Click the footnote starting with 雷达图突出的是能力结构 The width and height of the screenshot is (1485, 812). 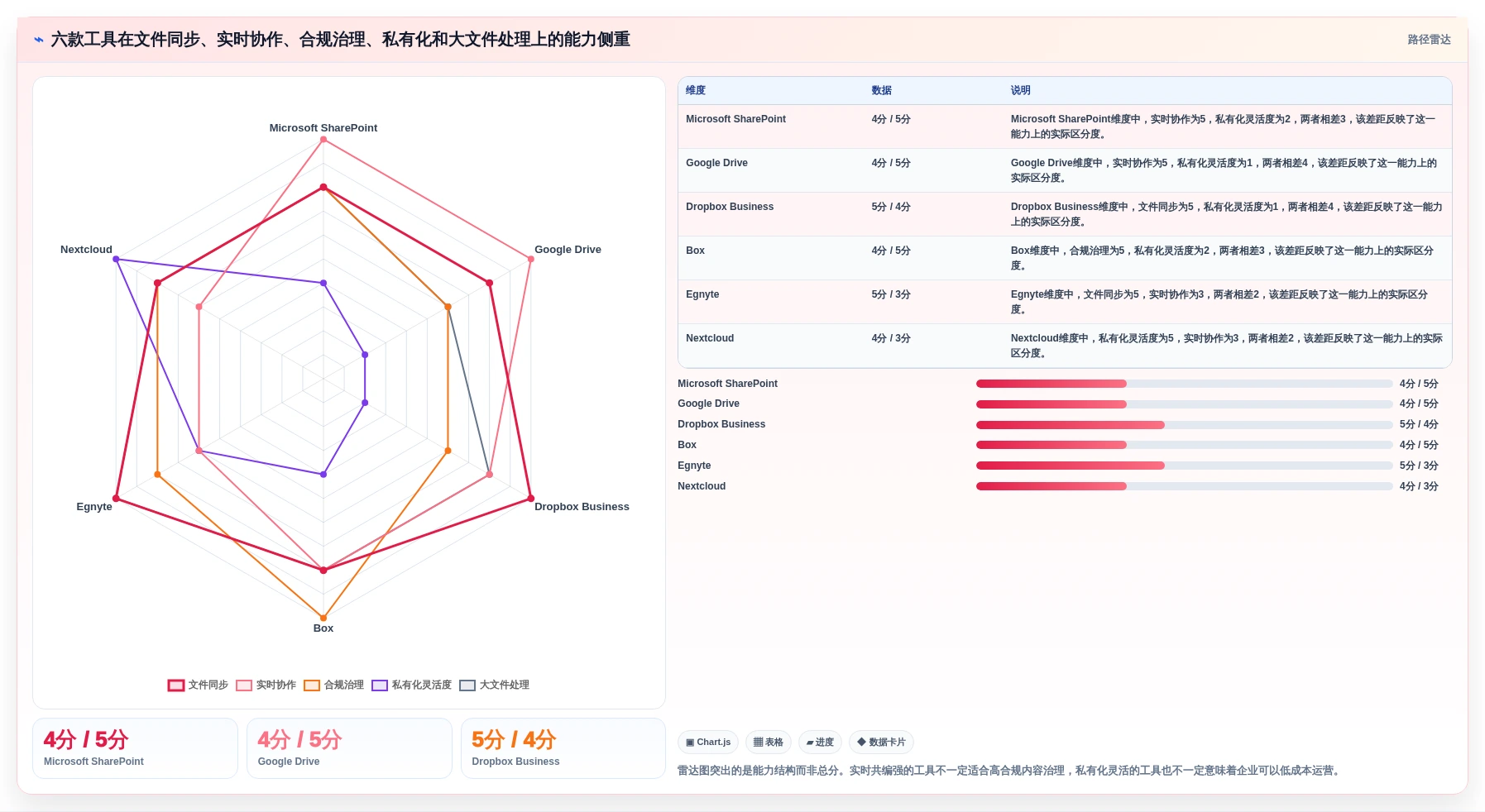point(1008,771)
